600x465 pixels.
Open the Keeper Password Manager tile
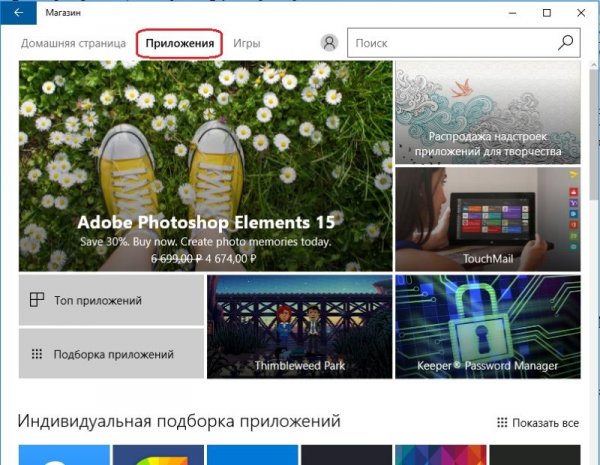click(x=487, y=327)
